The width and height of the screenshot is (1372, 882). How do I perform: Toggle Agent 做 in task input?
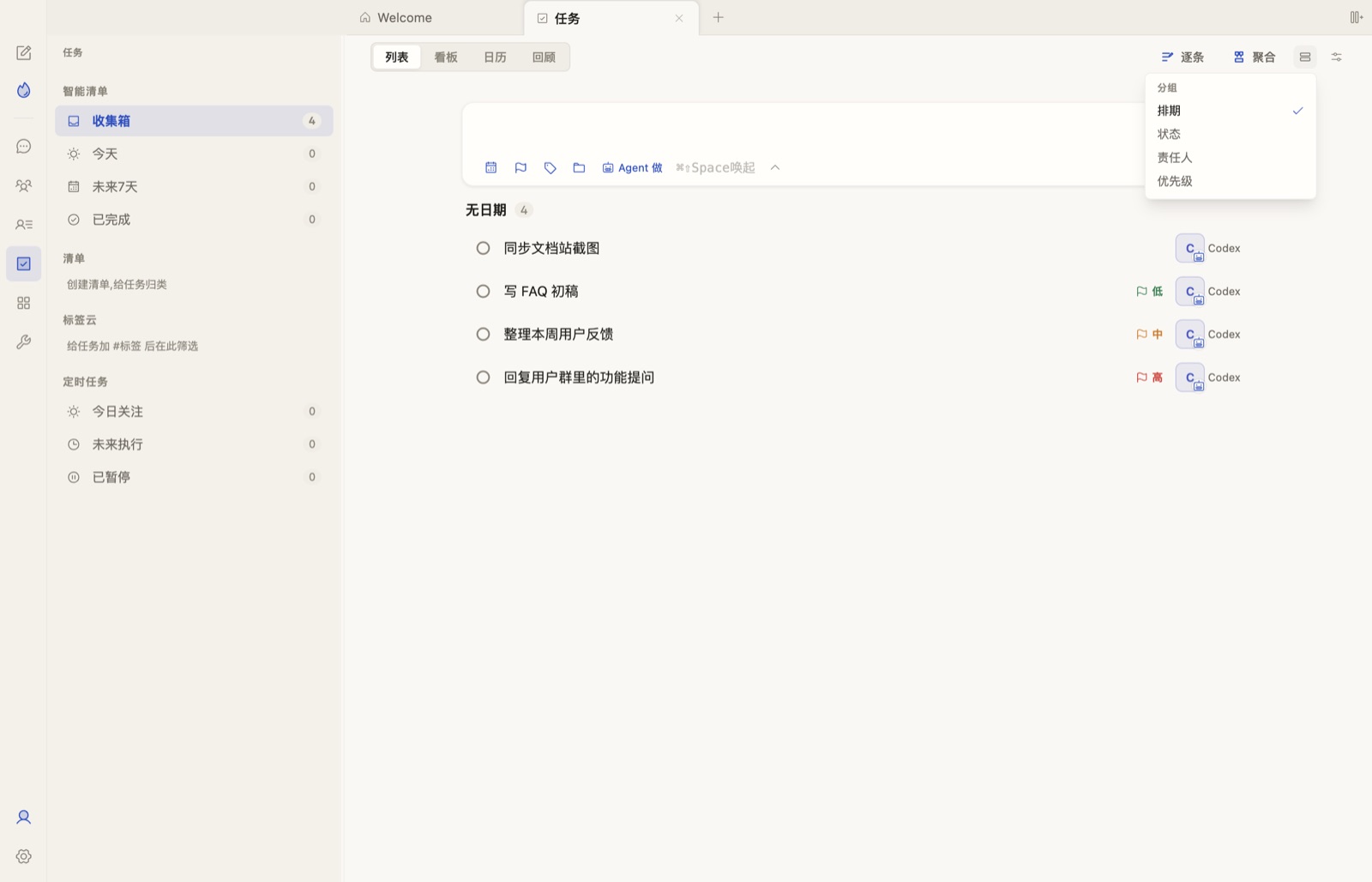coord(632,167)
